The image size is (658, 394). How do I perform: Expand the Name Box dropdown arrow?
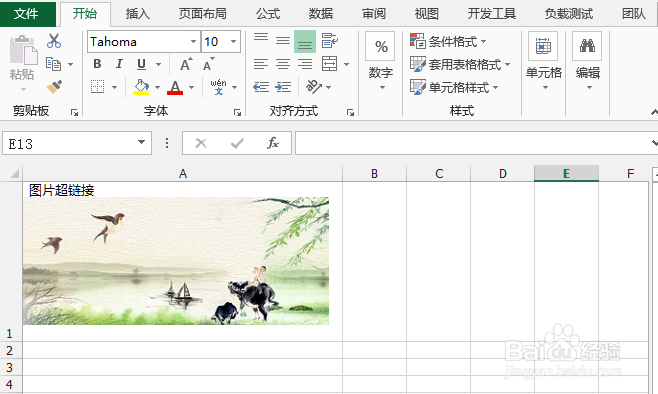[142, 142]
